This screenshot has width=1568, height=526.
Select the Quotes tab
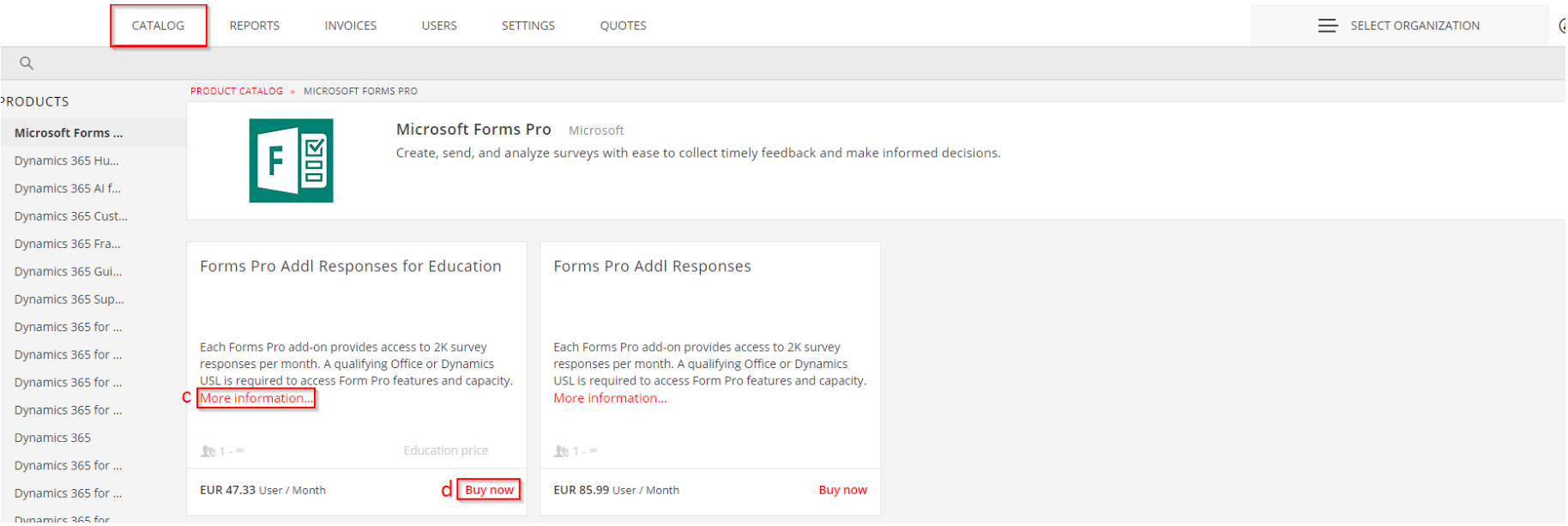624,26
